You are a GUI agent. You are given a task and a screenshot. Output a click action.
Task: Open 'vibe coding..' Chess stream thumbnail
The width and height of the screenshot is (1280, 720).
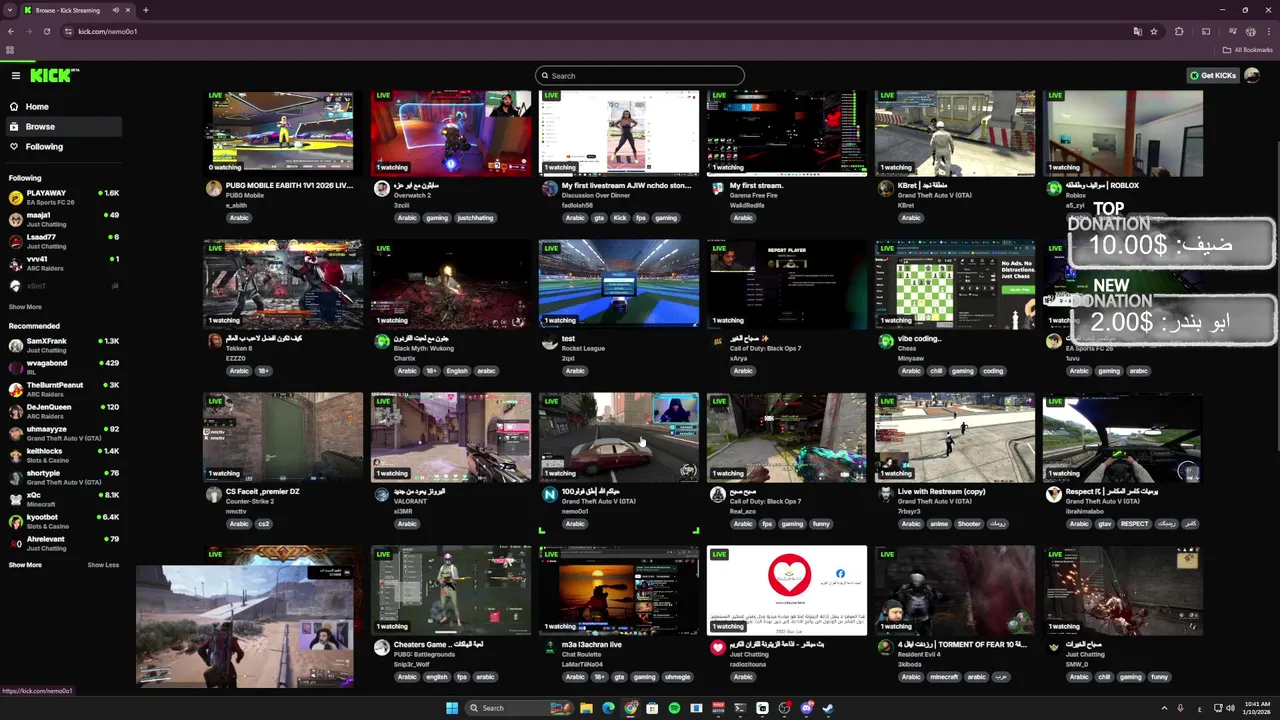click(x=955, y=284)
